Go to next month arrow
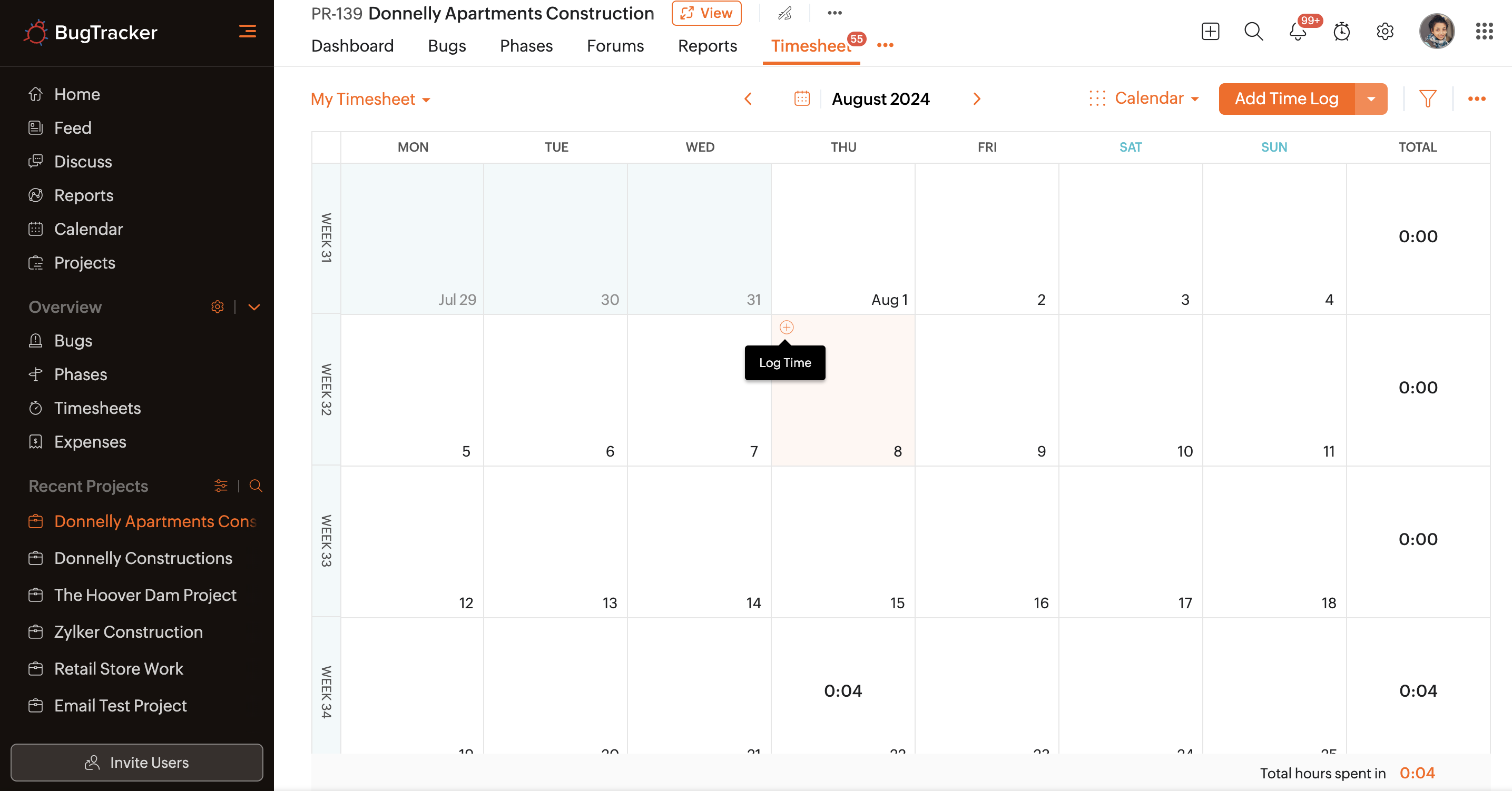 977,98
